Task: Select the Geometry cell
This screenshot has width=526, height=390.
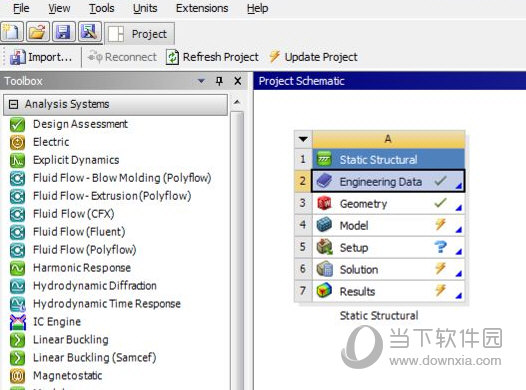Action: click(388, 204)
